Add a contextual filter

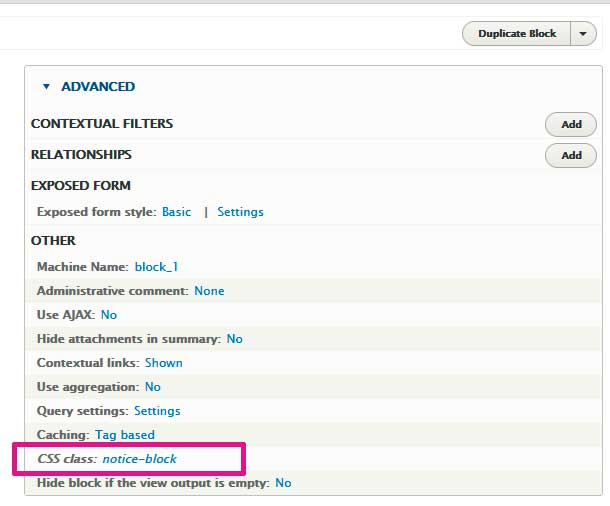click(570, 124)
